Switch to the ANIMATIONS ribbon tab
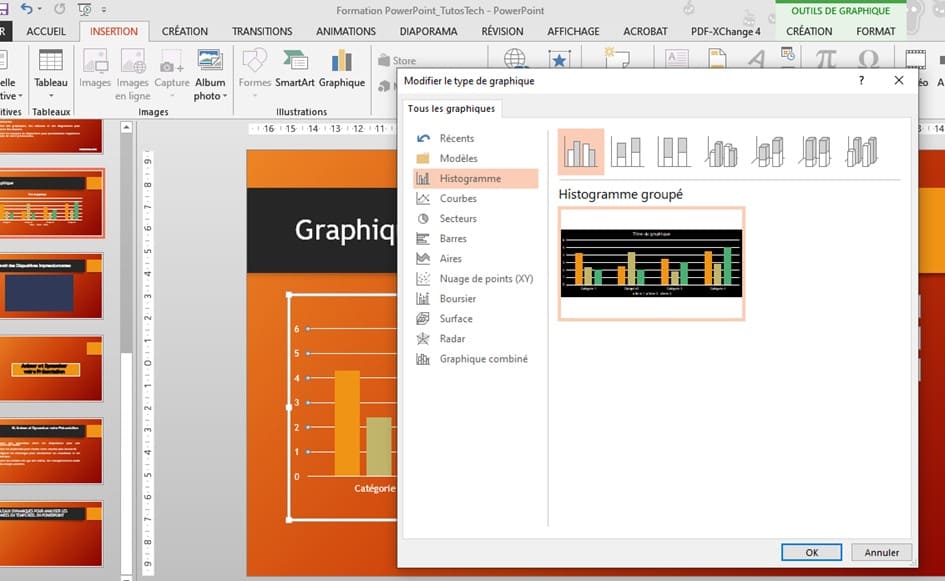Viewport: 945px width, 581px height. point(345,31)
